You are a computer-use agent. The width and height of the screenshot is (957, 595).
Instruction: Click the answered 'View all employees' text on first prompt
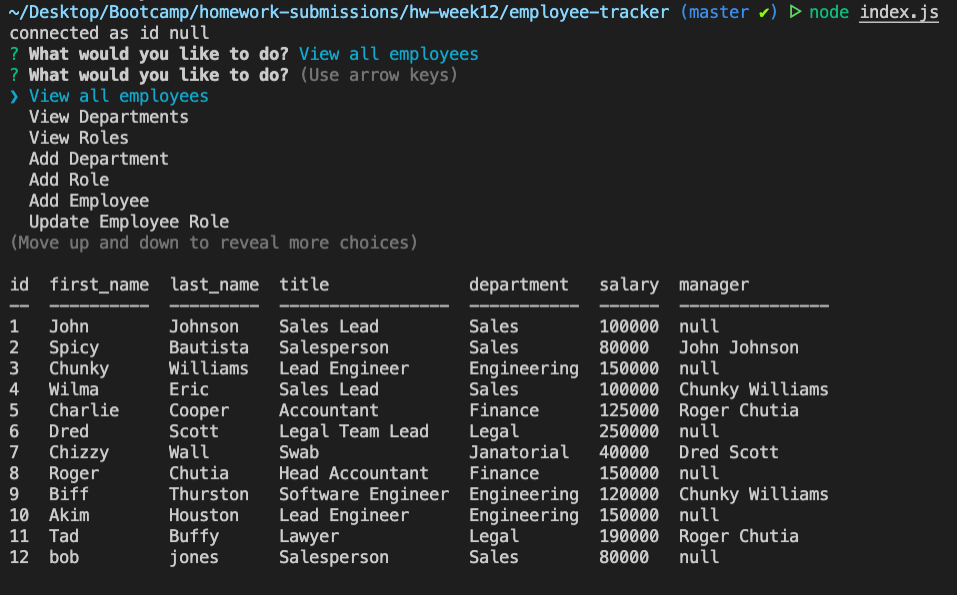point(389,54)
